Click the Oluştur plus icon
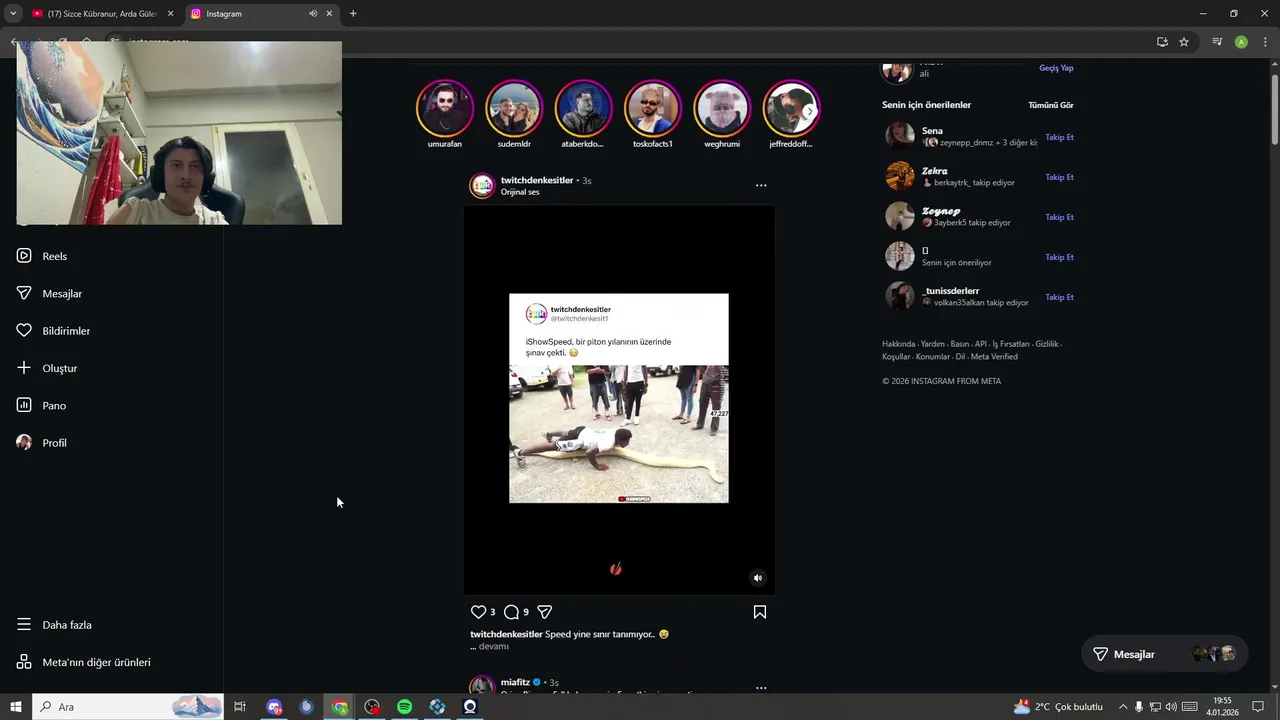Screen dimensions: 1280x720 click(x=24, y=368)
